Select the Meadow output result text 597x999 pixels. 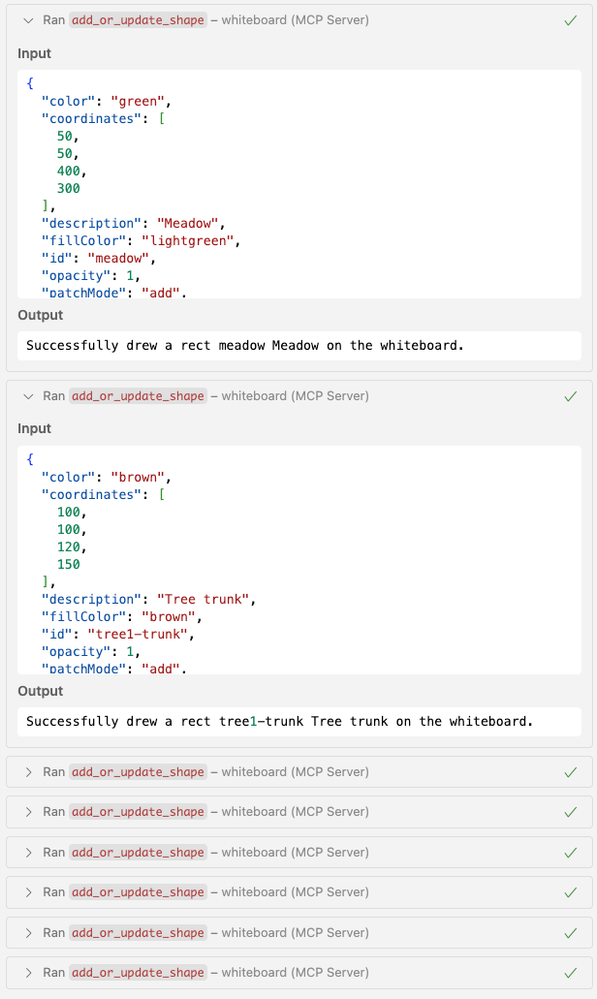coord(245,345)
